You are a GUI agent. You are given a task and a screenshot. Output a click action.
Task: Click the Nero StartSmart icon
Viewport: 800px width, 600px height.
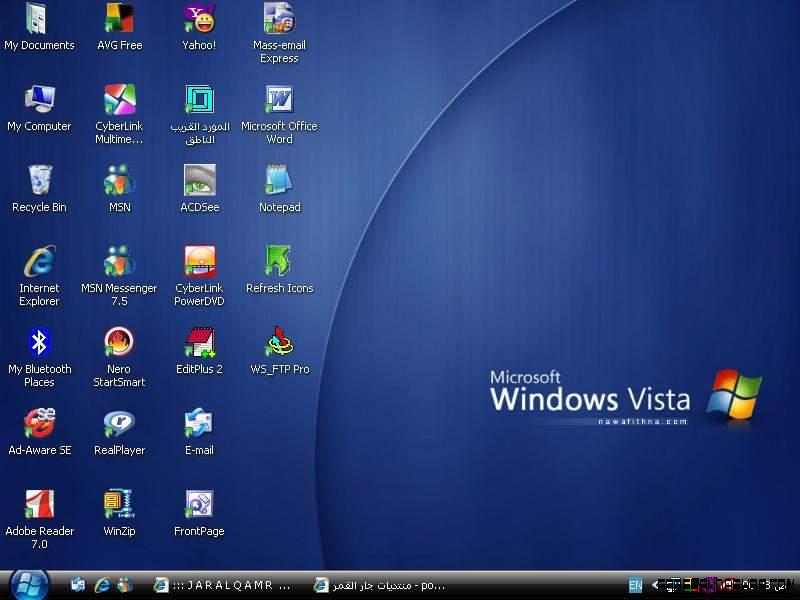pyautogui.click(x=119, y=343)
